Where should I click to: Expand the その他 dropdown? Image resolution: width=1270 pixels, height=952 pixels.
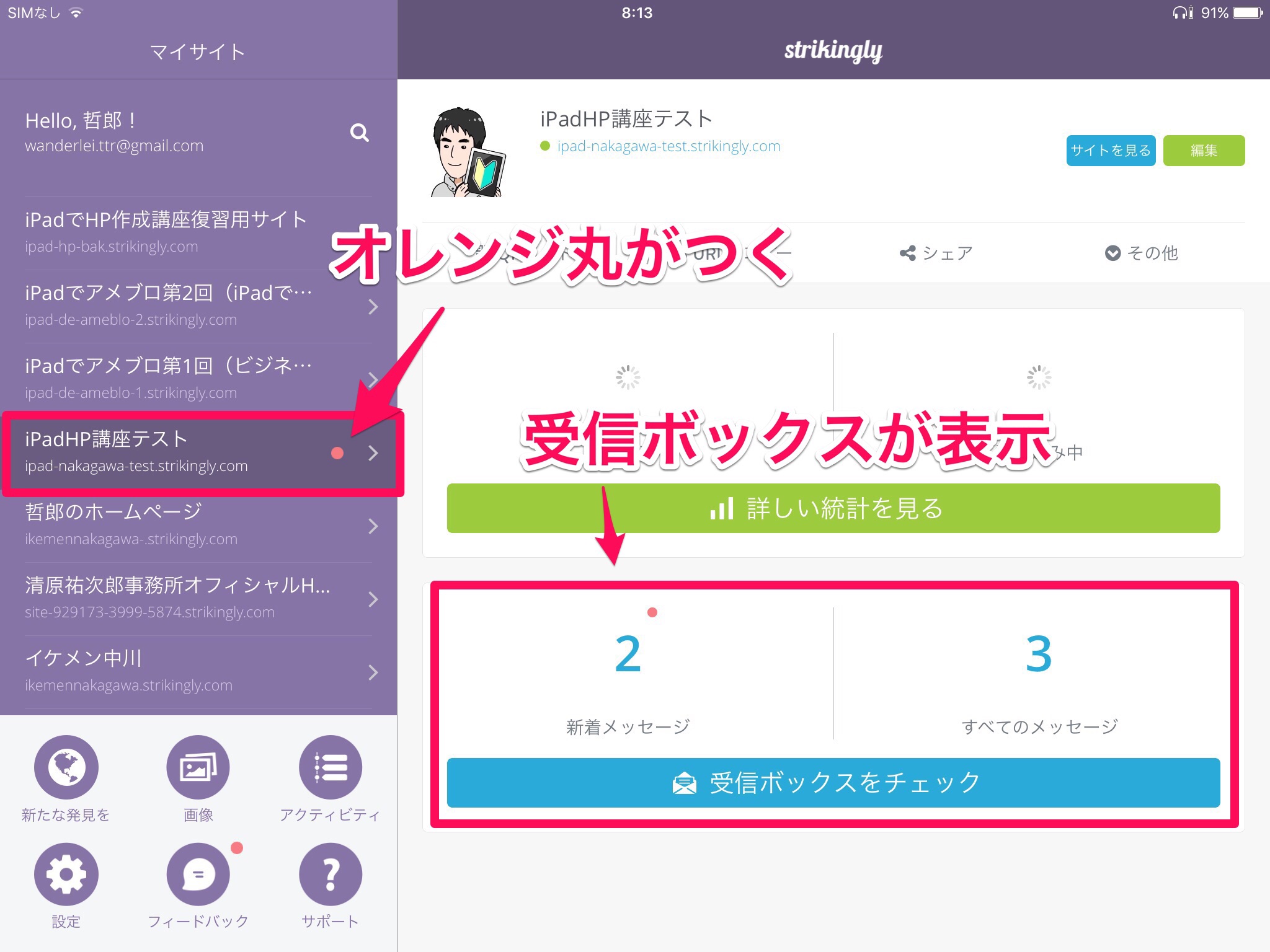[1141, 253]
